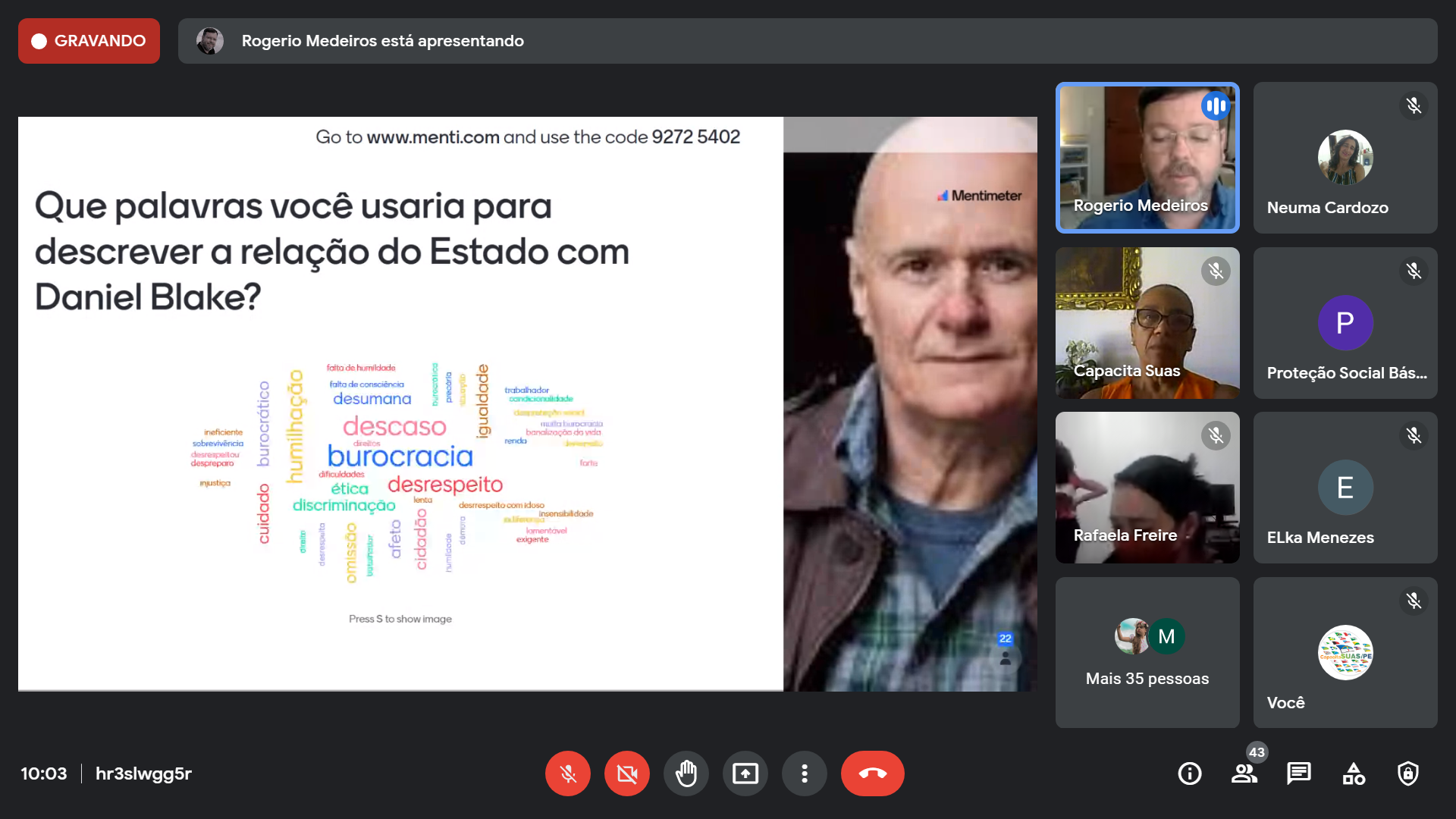This screenshot has height=819, width=1456.
Task: Click Neuma Cardozo's muted mic icon
Action: coord(1414,105)
